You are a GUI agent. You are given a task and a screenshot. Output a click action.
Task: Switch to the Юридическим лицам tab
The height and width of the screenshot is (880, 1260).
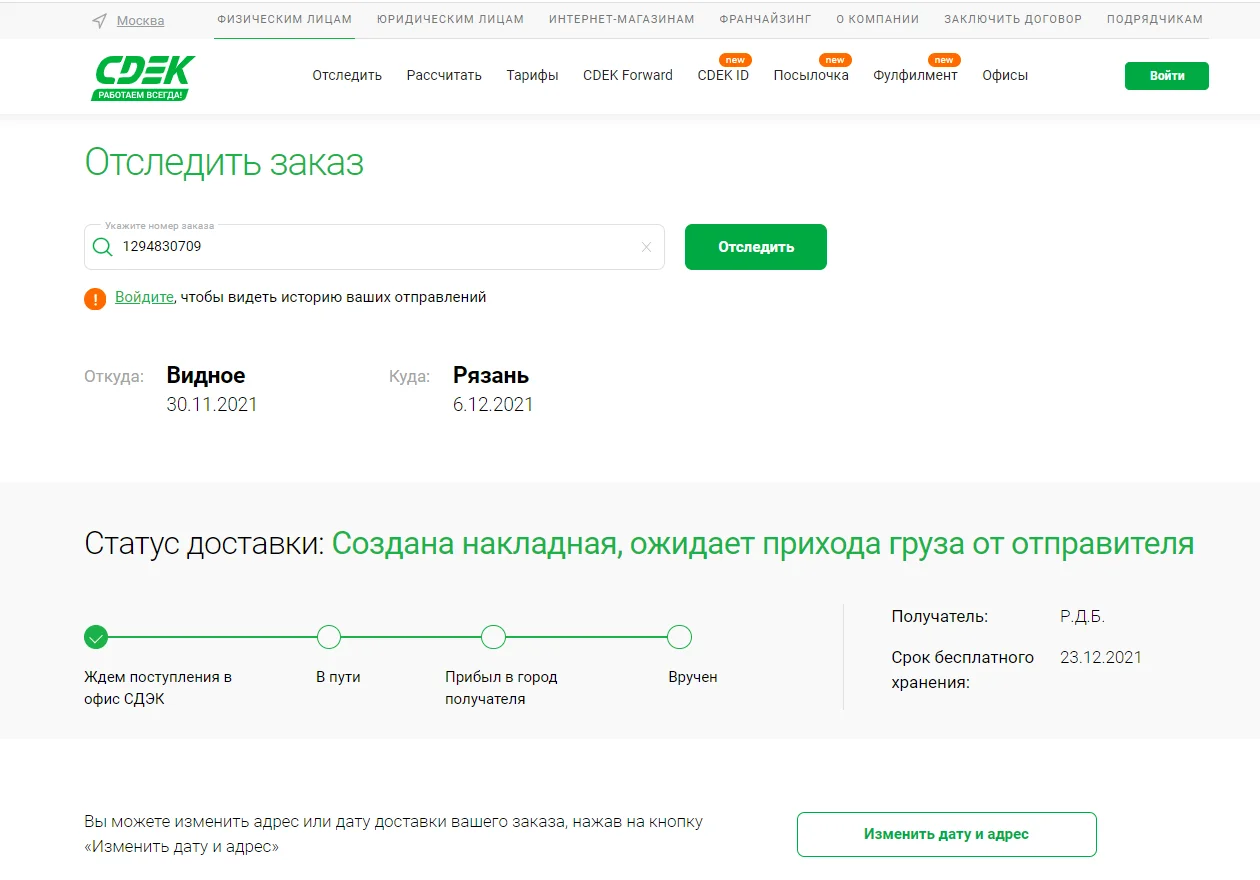click(450, 19)
